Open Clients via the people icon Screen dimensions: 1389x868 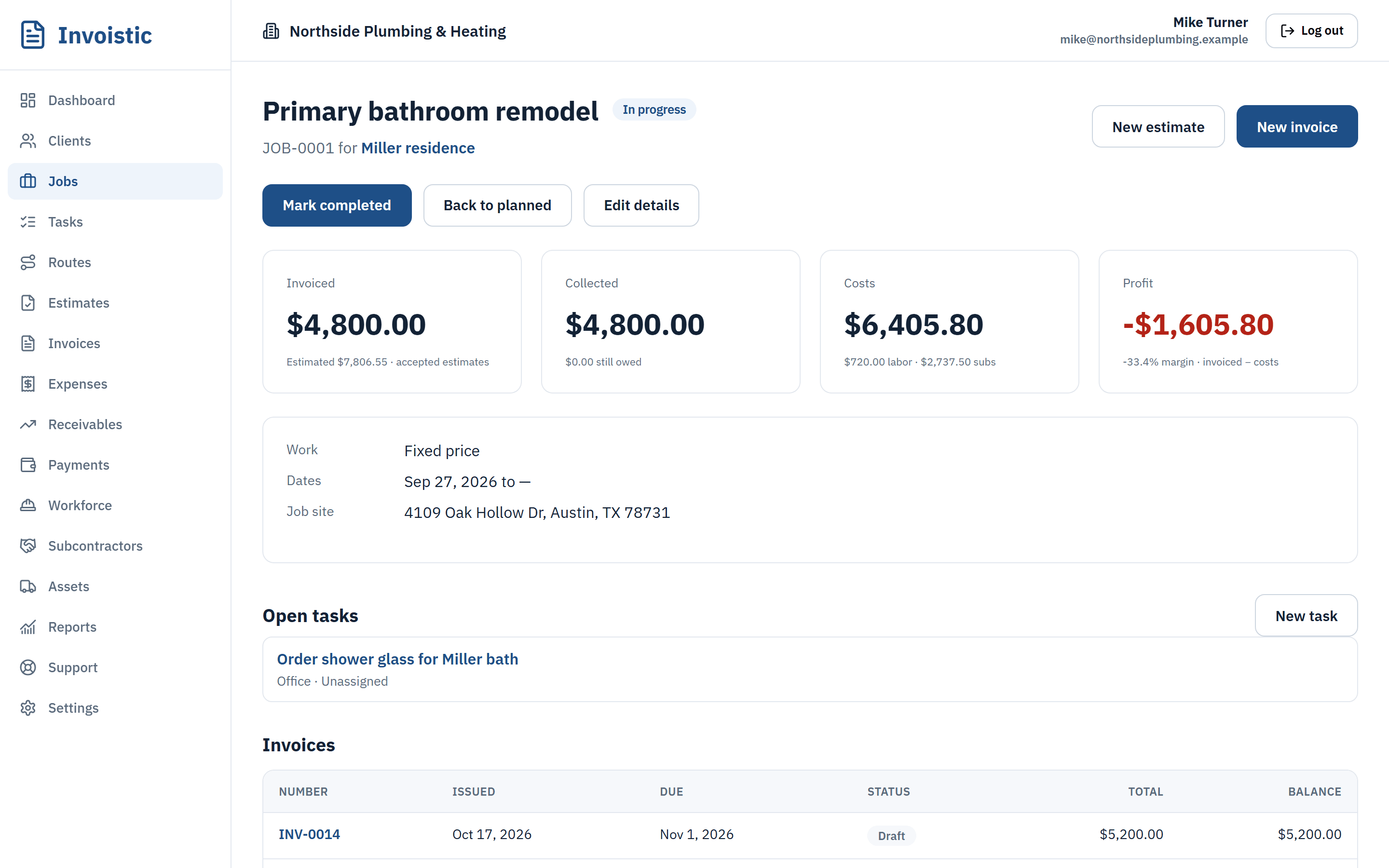click(28, 141)
